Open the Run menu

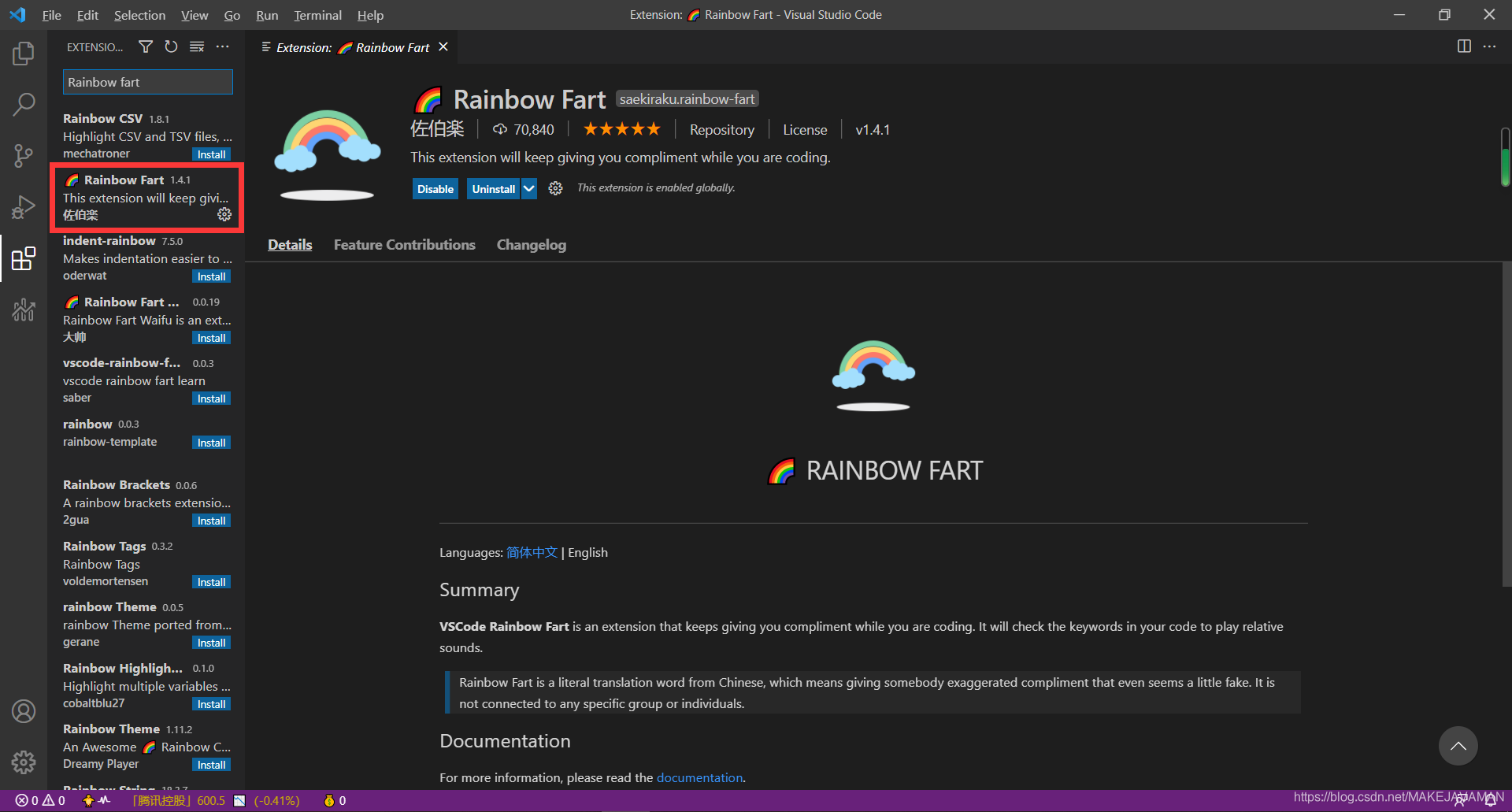pos(267,15)
